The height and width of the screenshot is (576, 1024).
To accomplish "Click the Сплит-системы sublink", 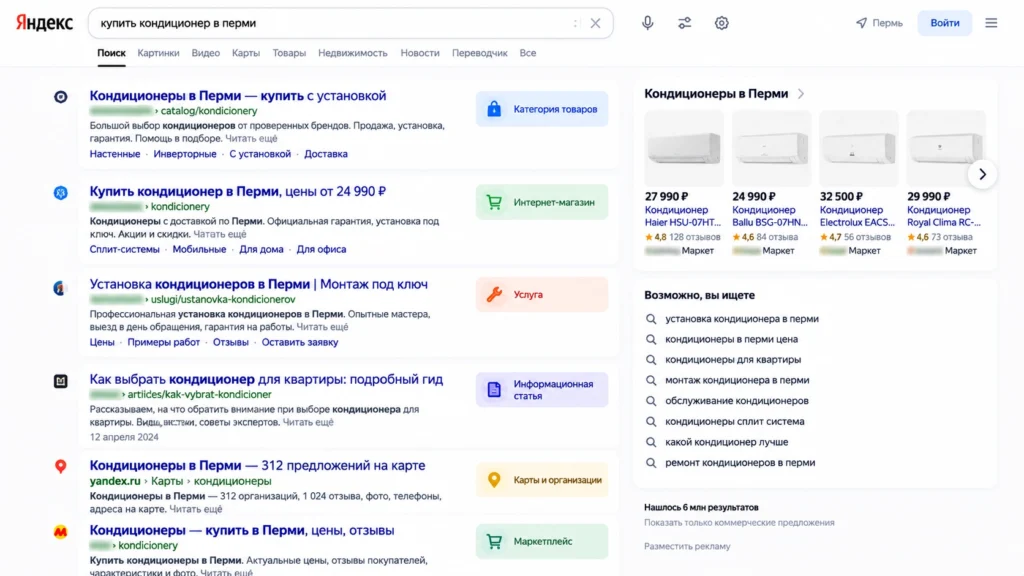I will coord(124,249).
